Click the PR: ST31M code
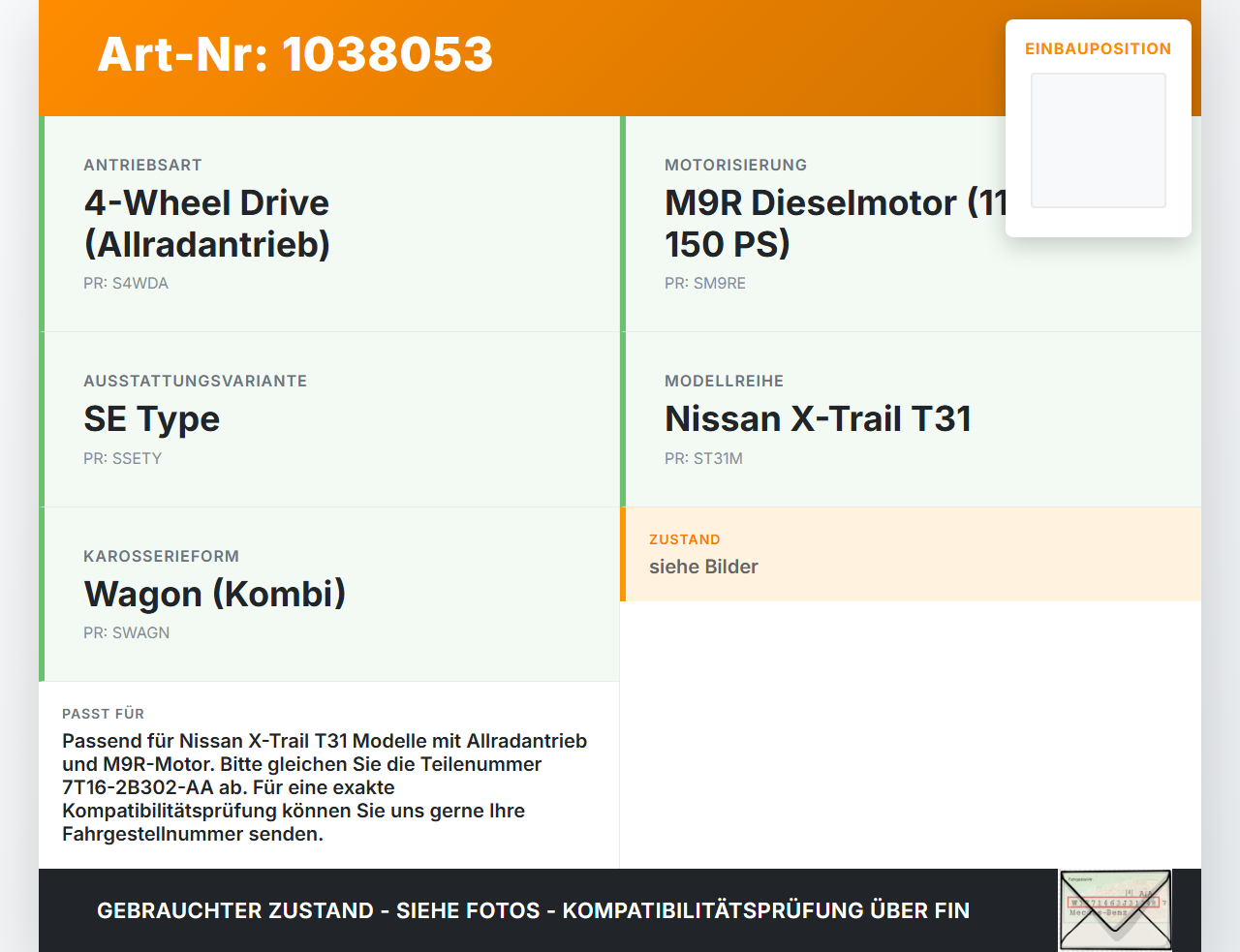Image resolution: width=1240 pixels, height=952 pixels. click(704, 459)
